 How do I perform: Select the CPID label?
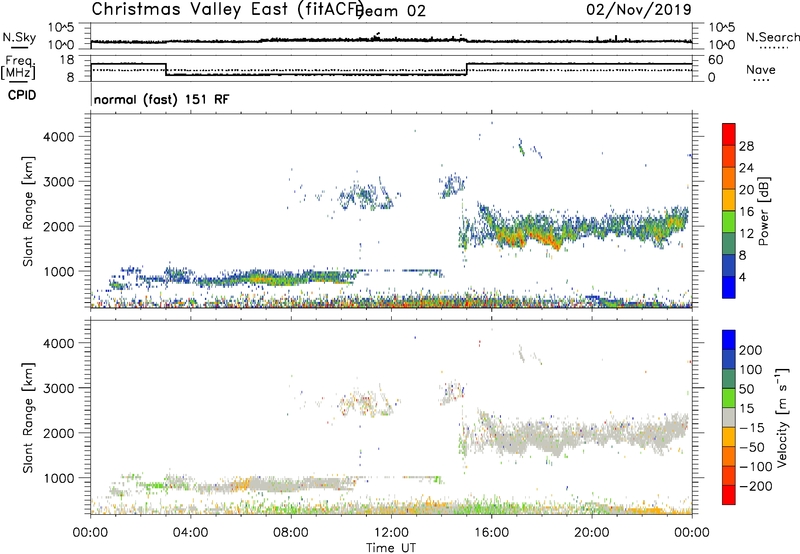pyautogui.click(x=22, y=95)
